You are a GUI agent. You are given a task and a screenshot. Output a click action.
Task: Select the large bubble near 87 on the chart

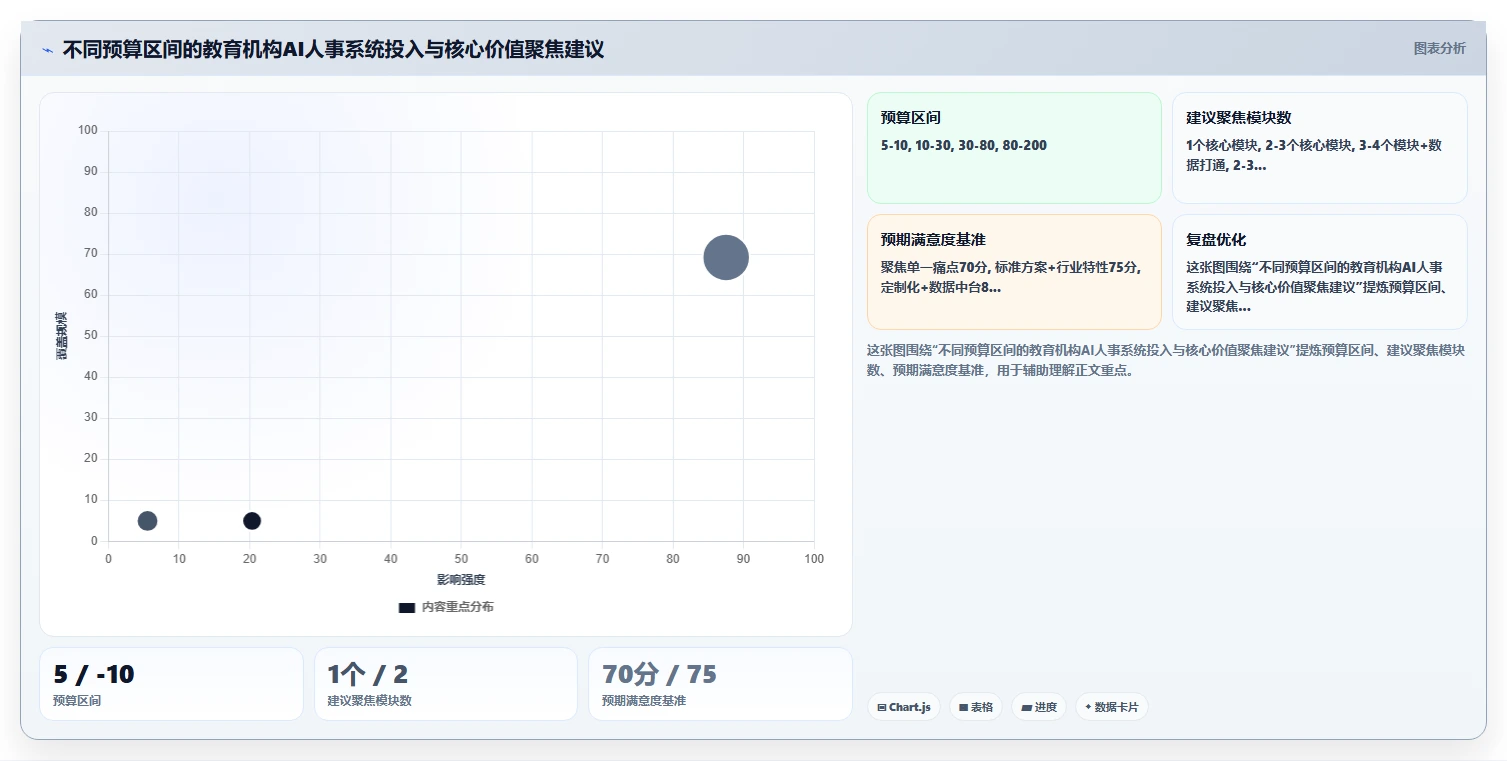click(x=726, y=257)
